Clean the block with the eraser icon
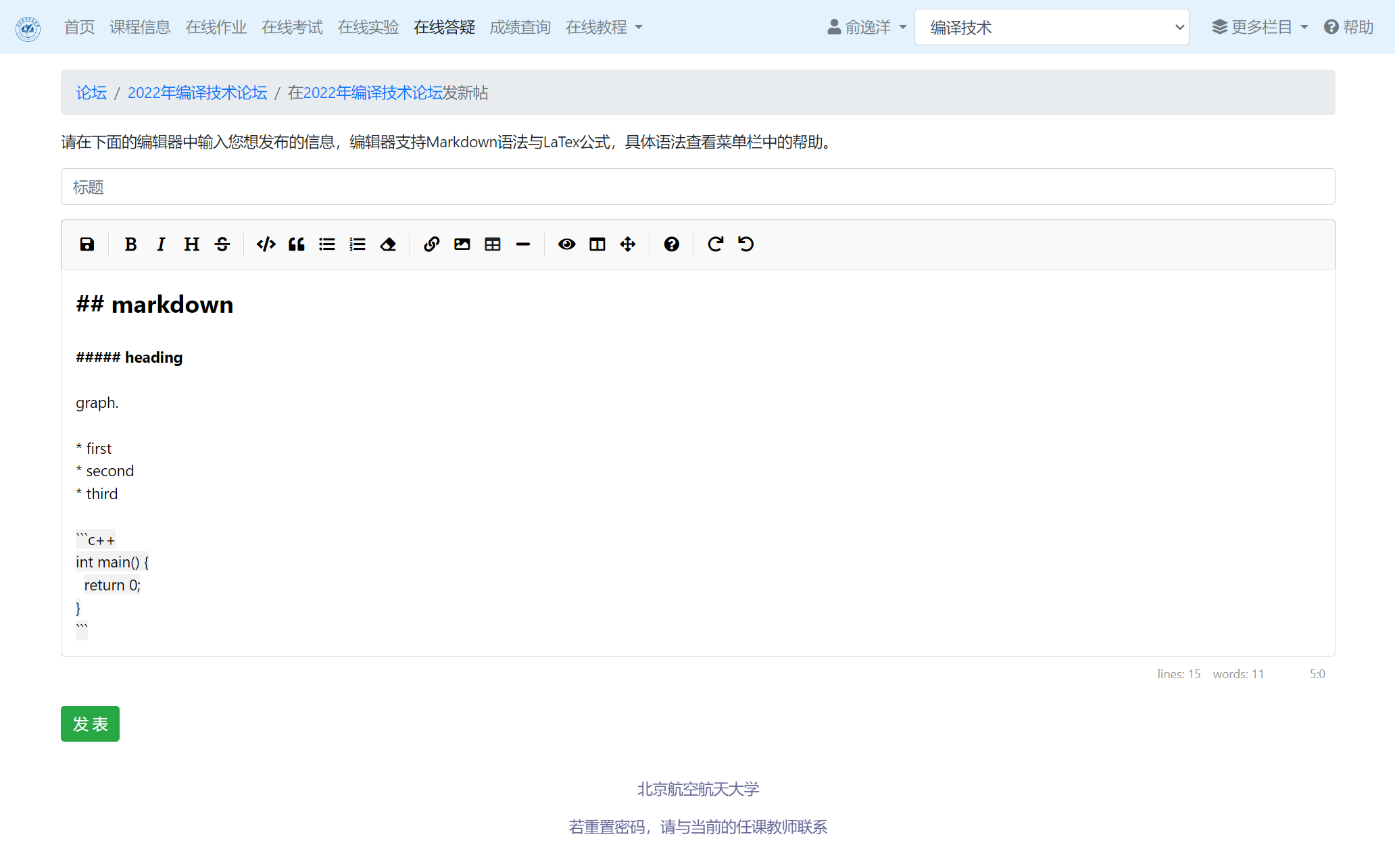Viewport: 1395px width, 868px height. [x=388, y=245]
